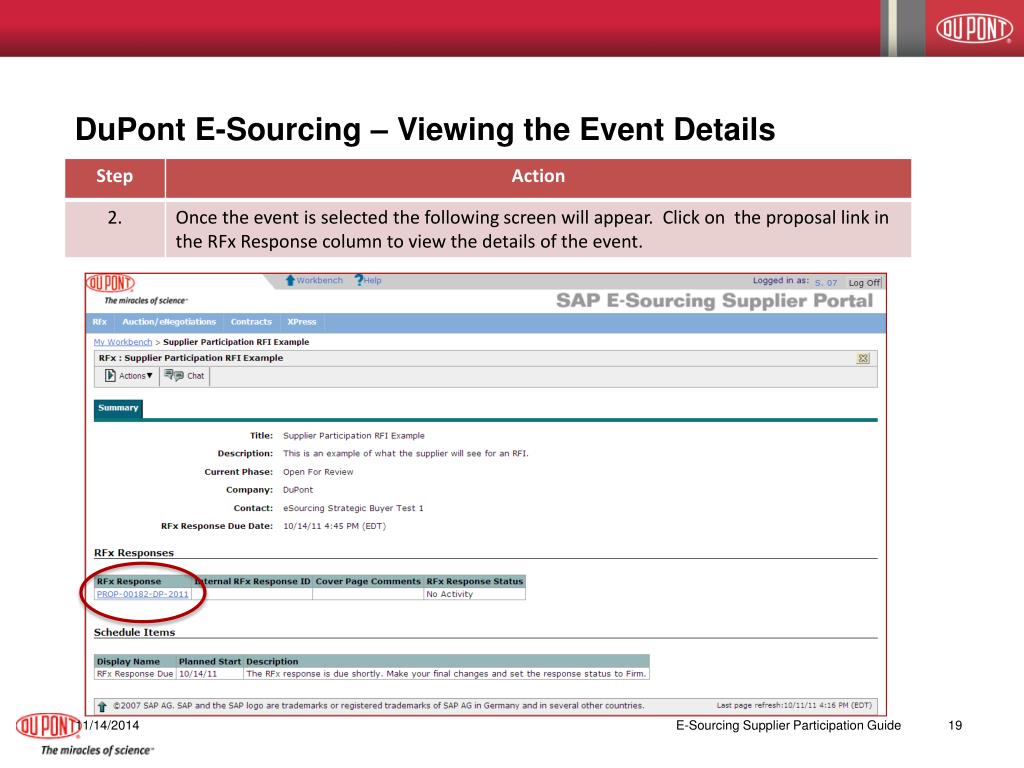Open the XPress menu
Screen dimensions: 1024x768
302,322
